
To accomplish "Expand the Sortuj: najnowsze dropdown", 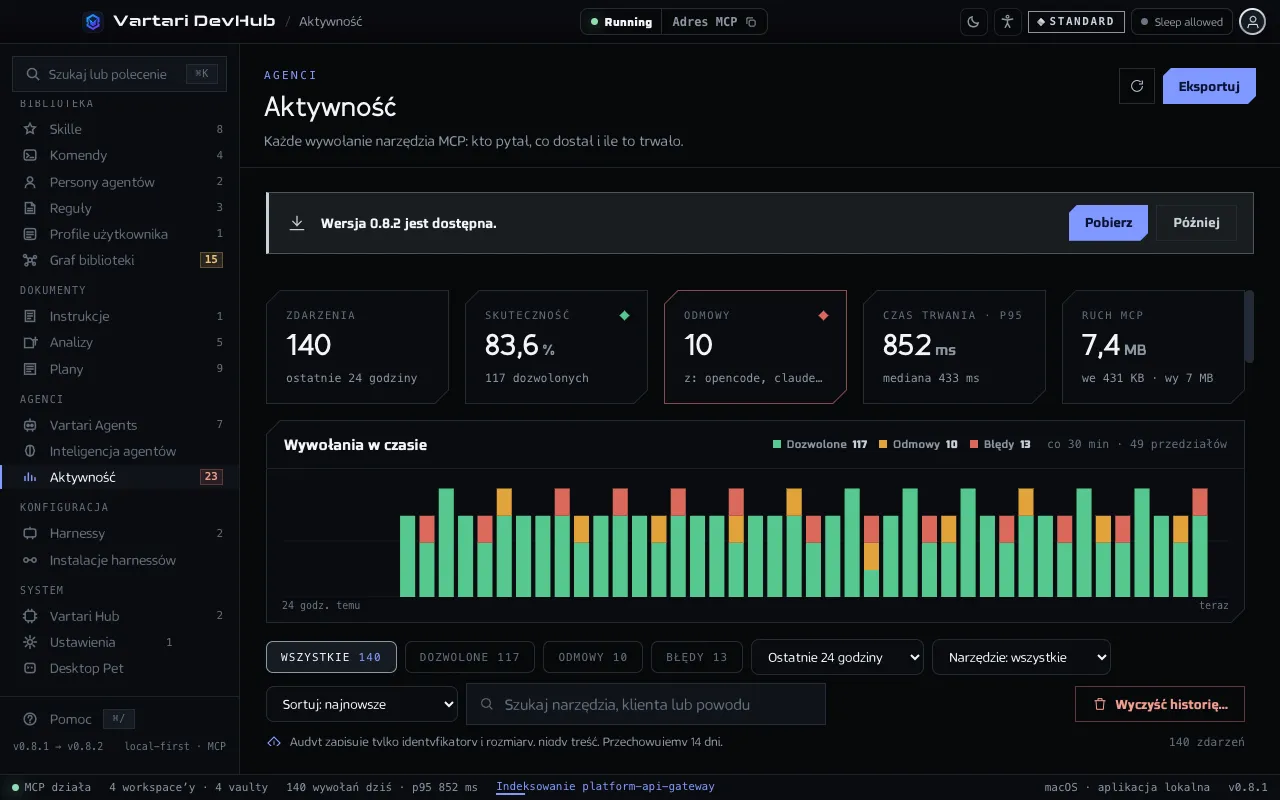I will [x=362, y=704].
